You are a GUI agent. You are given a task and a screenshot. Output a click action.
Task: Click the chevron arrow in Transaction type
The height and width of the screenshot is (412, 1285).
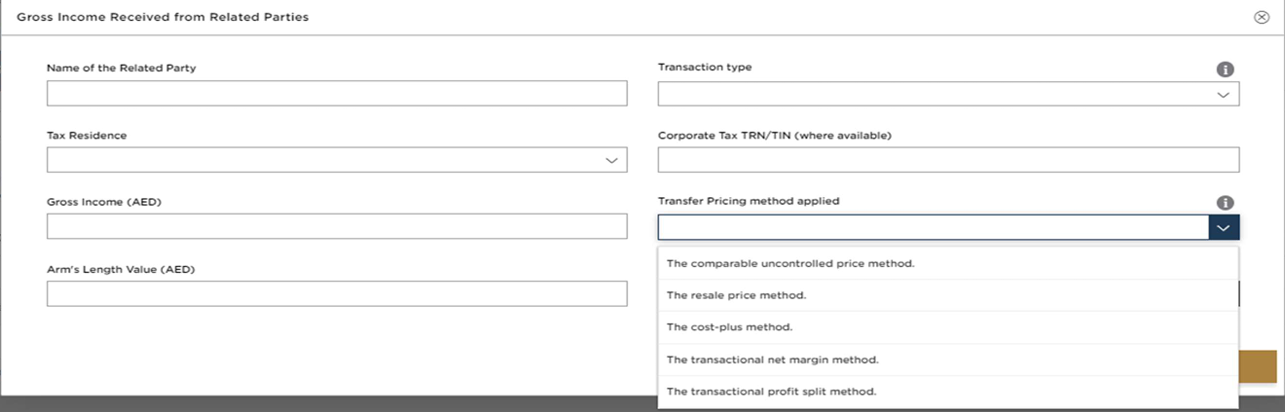click(x=1222, y=94)
